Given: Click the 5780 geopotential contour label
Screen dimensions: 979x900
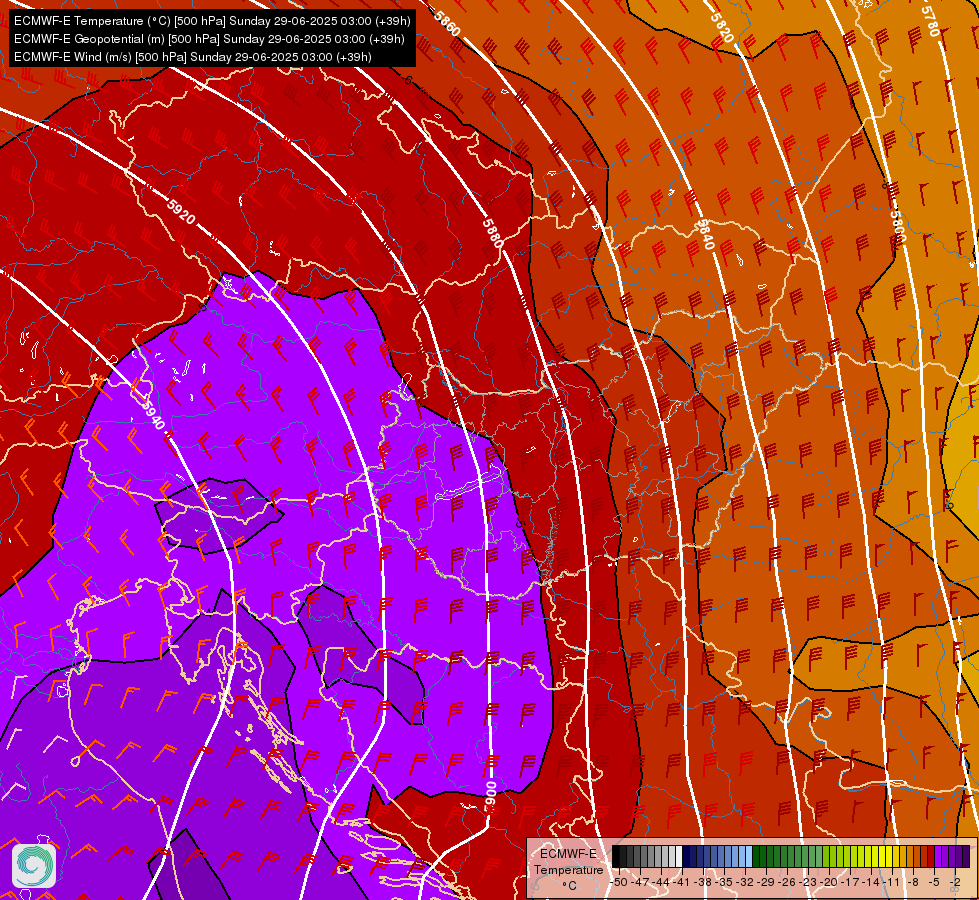Looking at the screenshot, I should coord(930,21).
